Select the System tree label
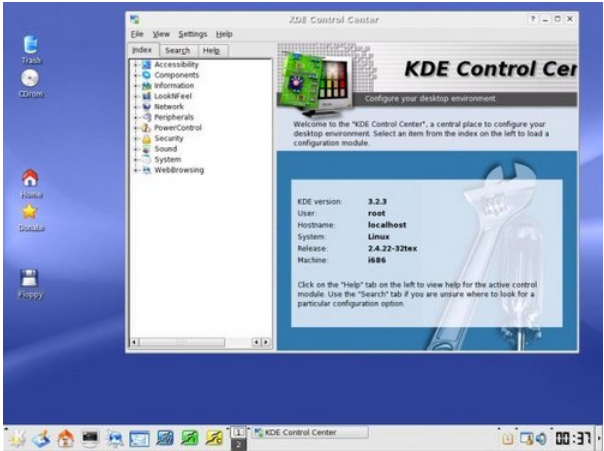 [168, 159]
